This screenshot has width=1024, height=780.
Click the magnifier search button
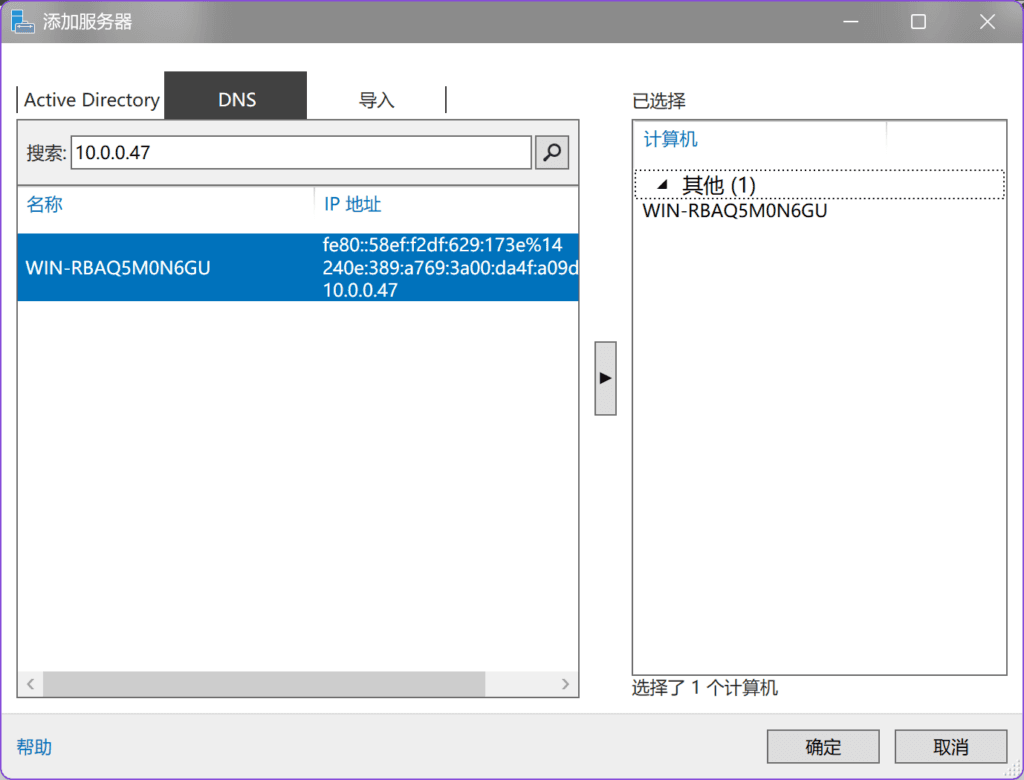[552, 153]
